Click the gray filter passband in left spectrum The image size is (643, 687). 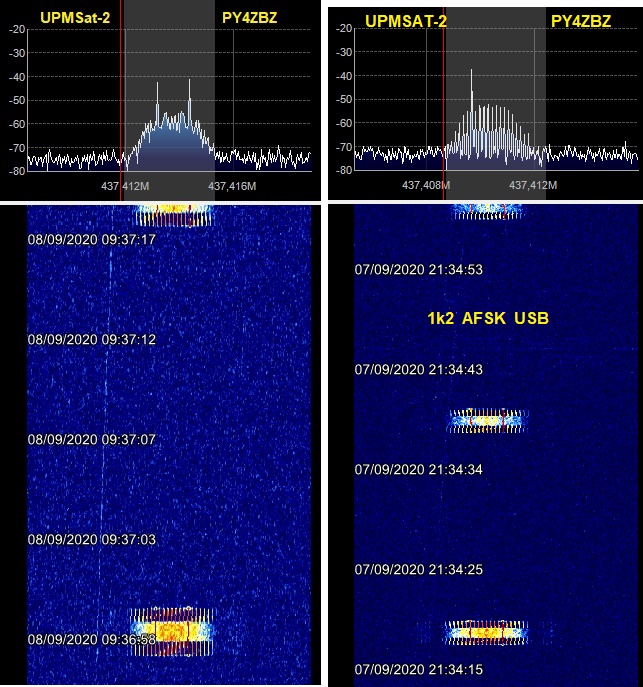tap(169, 100)
